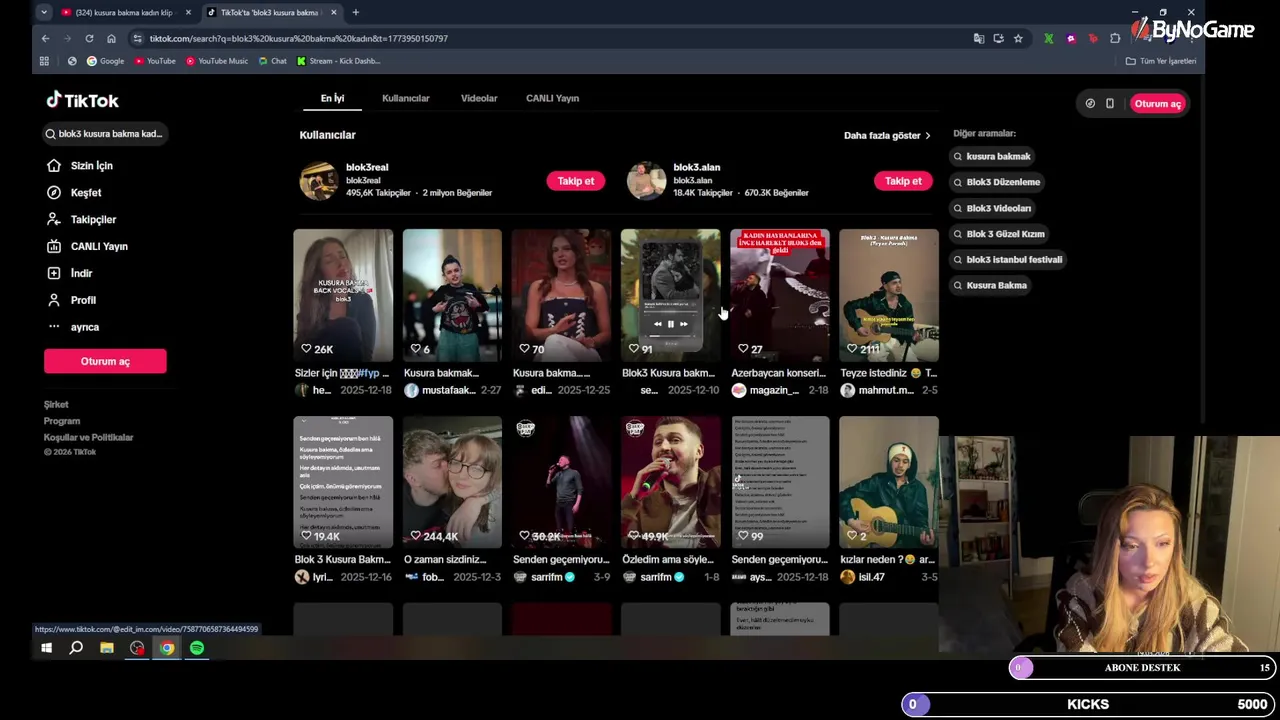This screenshot has height=720, width=1280.
Task: Open Chrome three-dot menu
Action: point(1192,38)
